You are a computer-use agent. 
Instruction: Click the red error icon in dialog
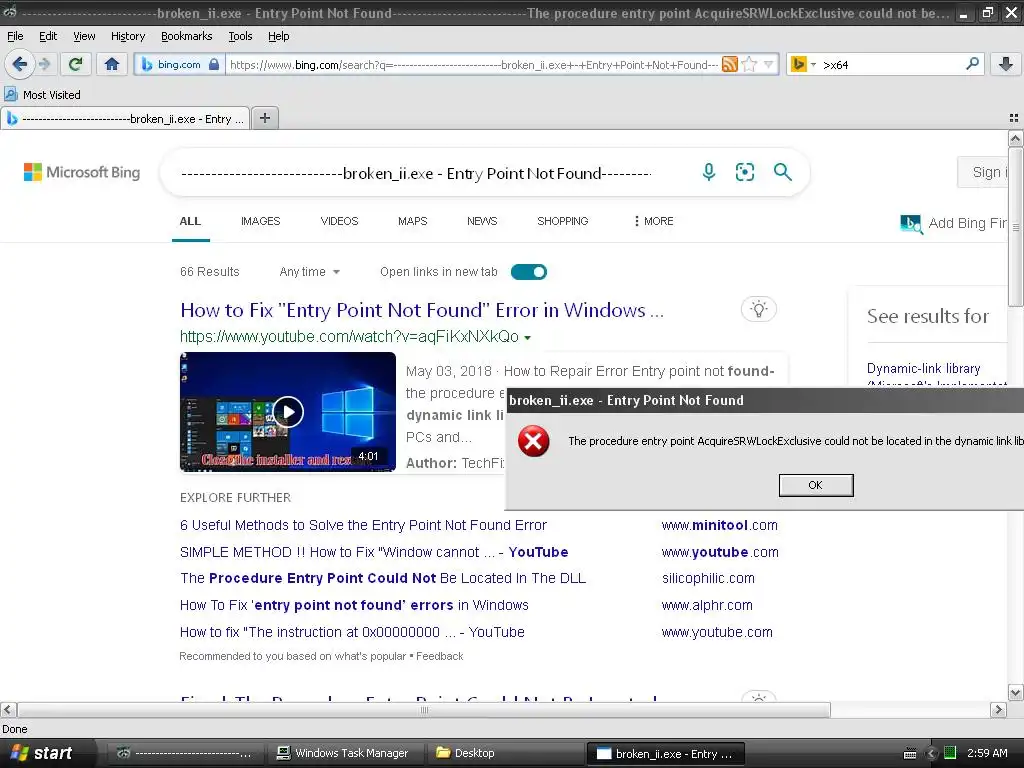click(x=534, y=441)
